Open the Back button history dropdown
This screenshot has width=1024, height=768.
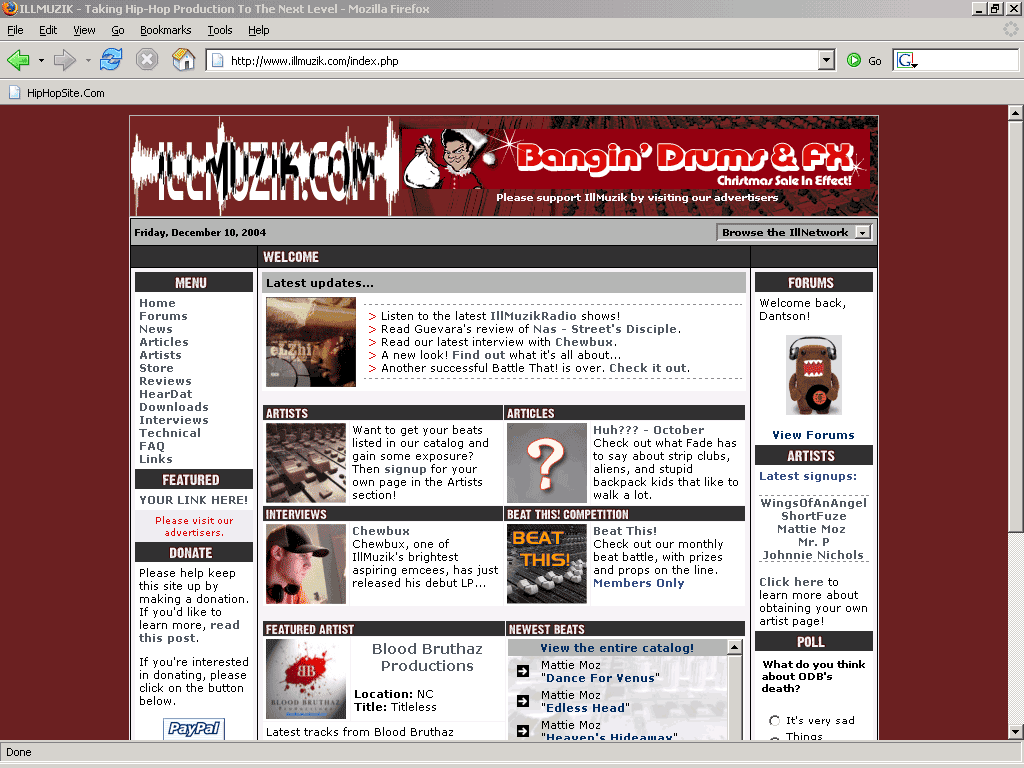click(41, 61)
